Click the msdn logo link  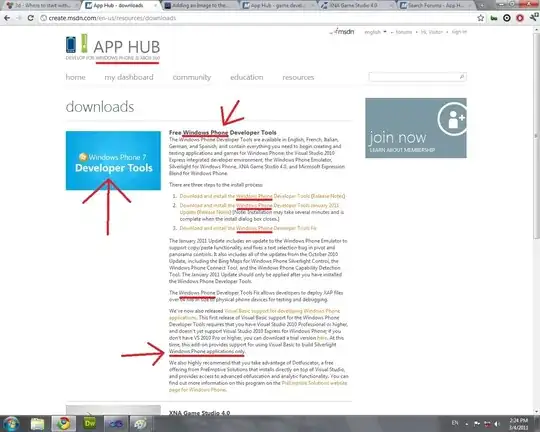pyautogui.click(x=342, y=32)
